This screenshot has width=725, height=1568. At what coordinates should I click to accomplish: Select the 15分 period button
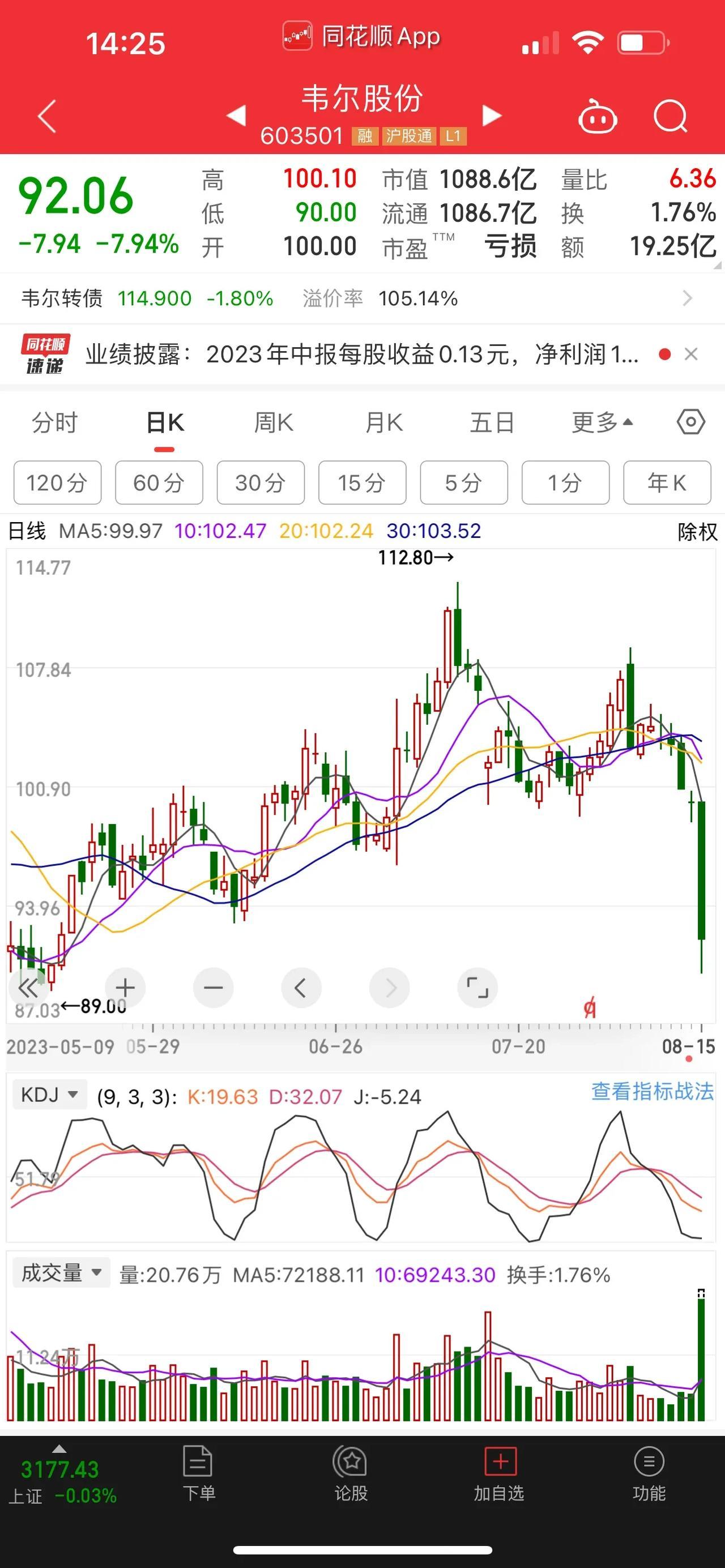tap(362, 482)
